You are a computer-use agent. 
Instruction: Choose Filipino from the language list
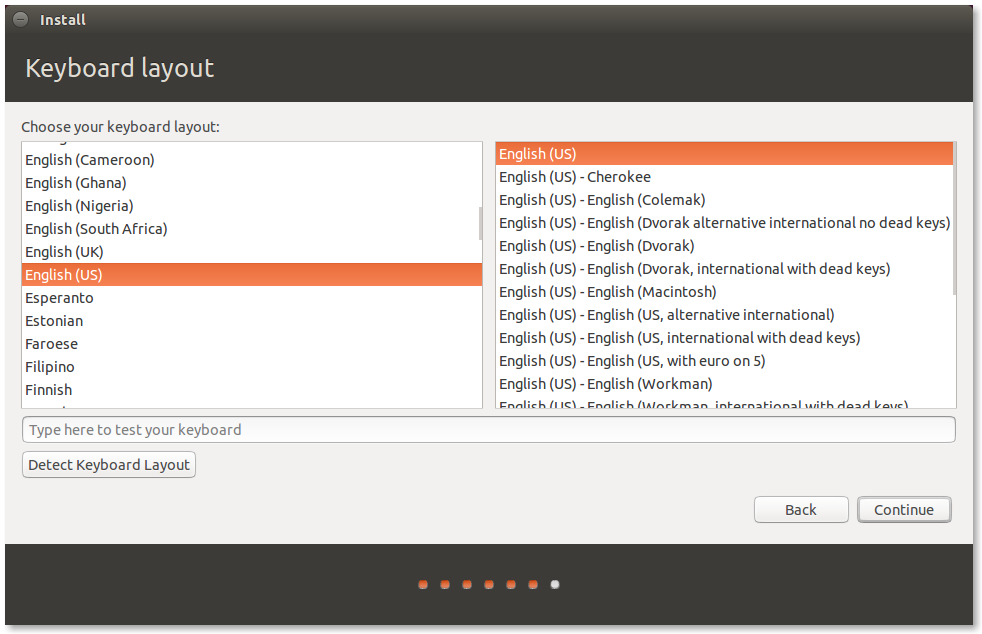coord(251,366)
